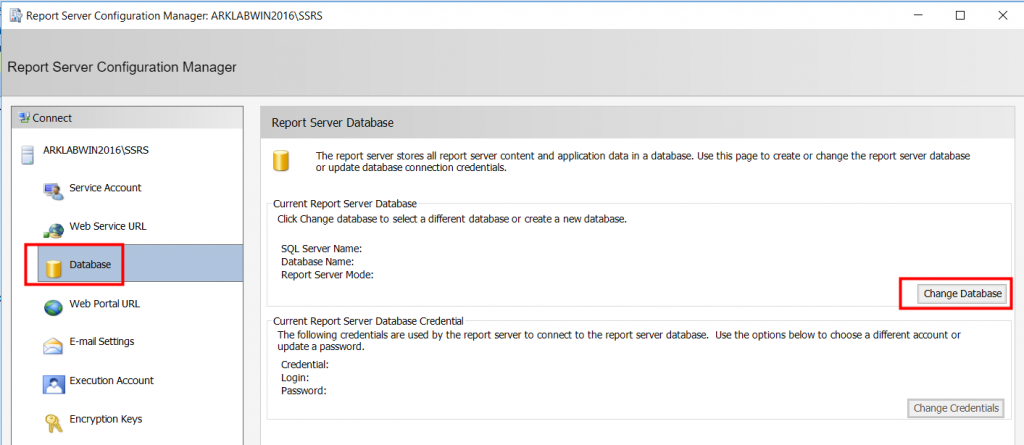
Task: Open the Service Account page
Action: click(x=105, y=188)
